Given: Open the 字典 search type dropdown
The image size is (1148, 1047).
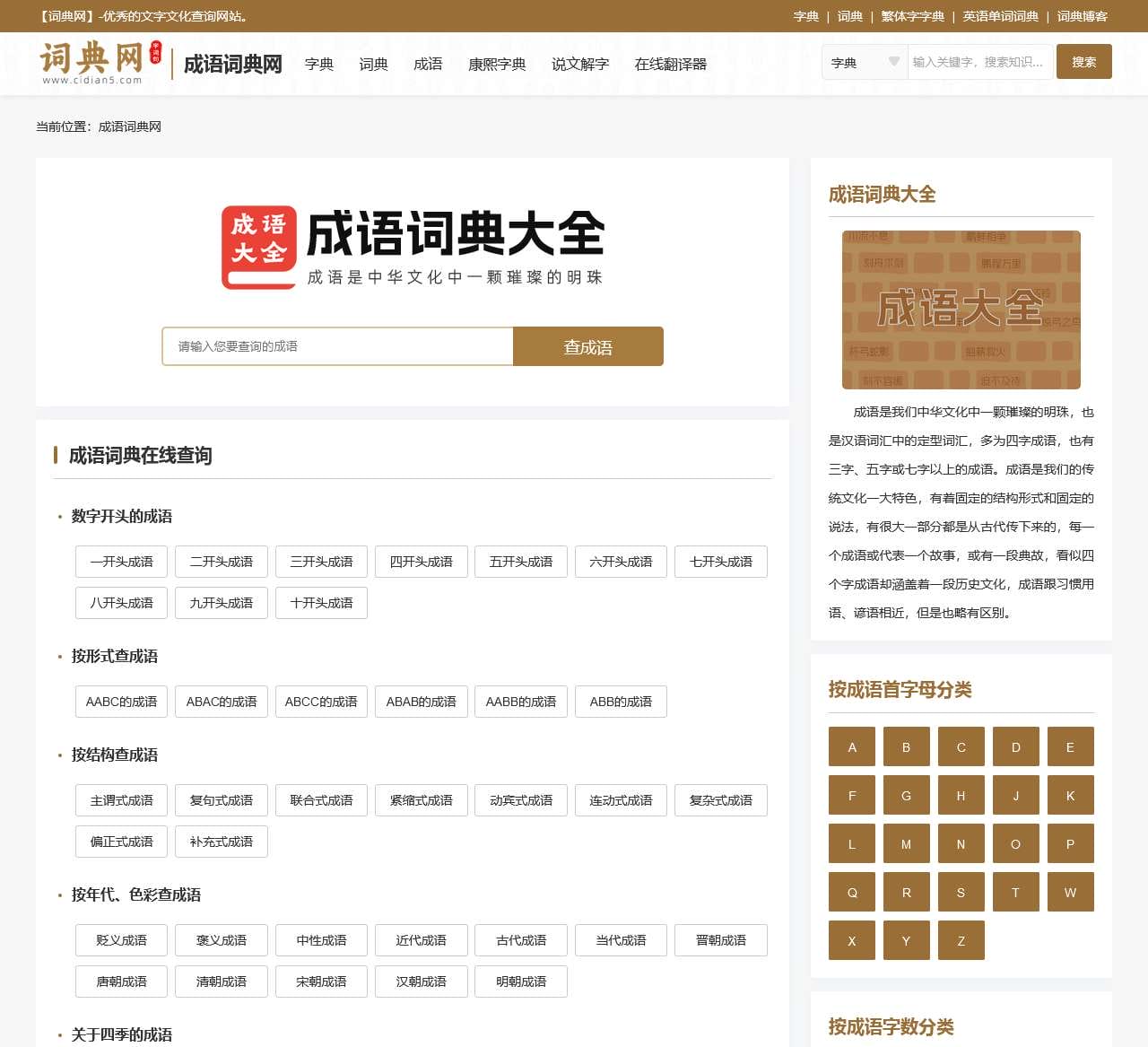Looking at the screenshot, I should coord(863,63).
